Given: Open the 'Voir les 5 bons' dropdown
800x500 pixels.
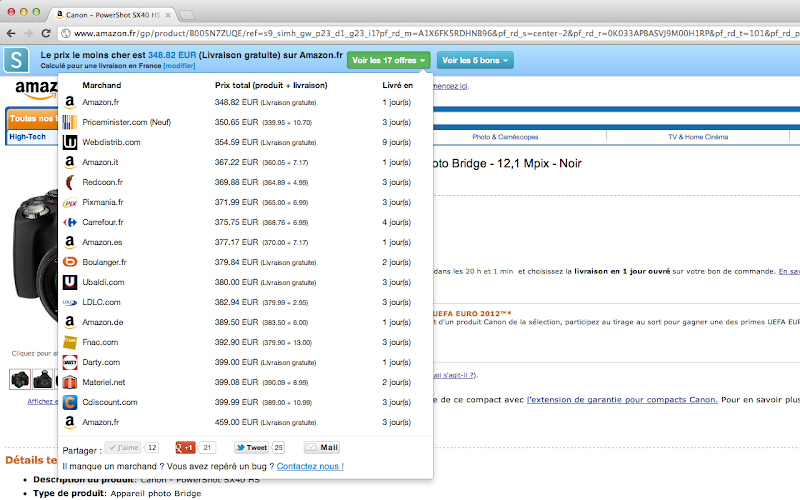Looking at the screenshot, I should (x=475, y=60).
